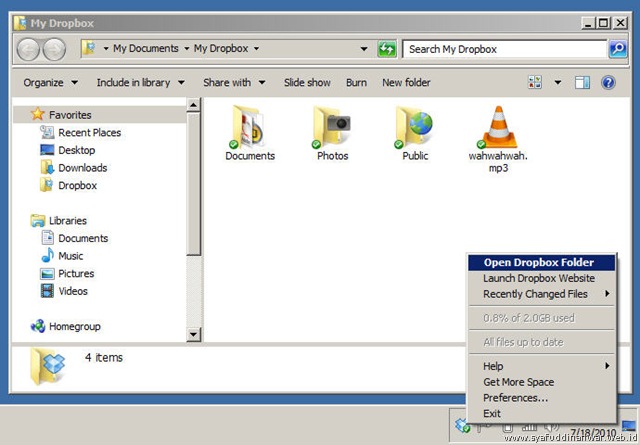Screen dimensions: 640x445
Task: Click the Desktop icon in sidebar
Action: click(47, 150)
